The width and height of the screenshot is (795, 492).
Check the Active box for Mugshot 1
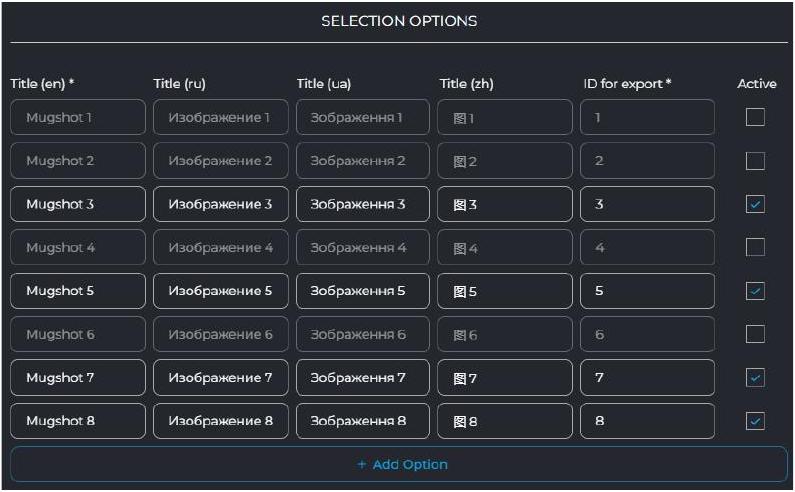[755, 117]
